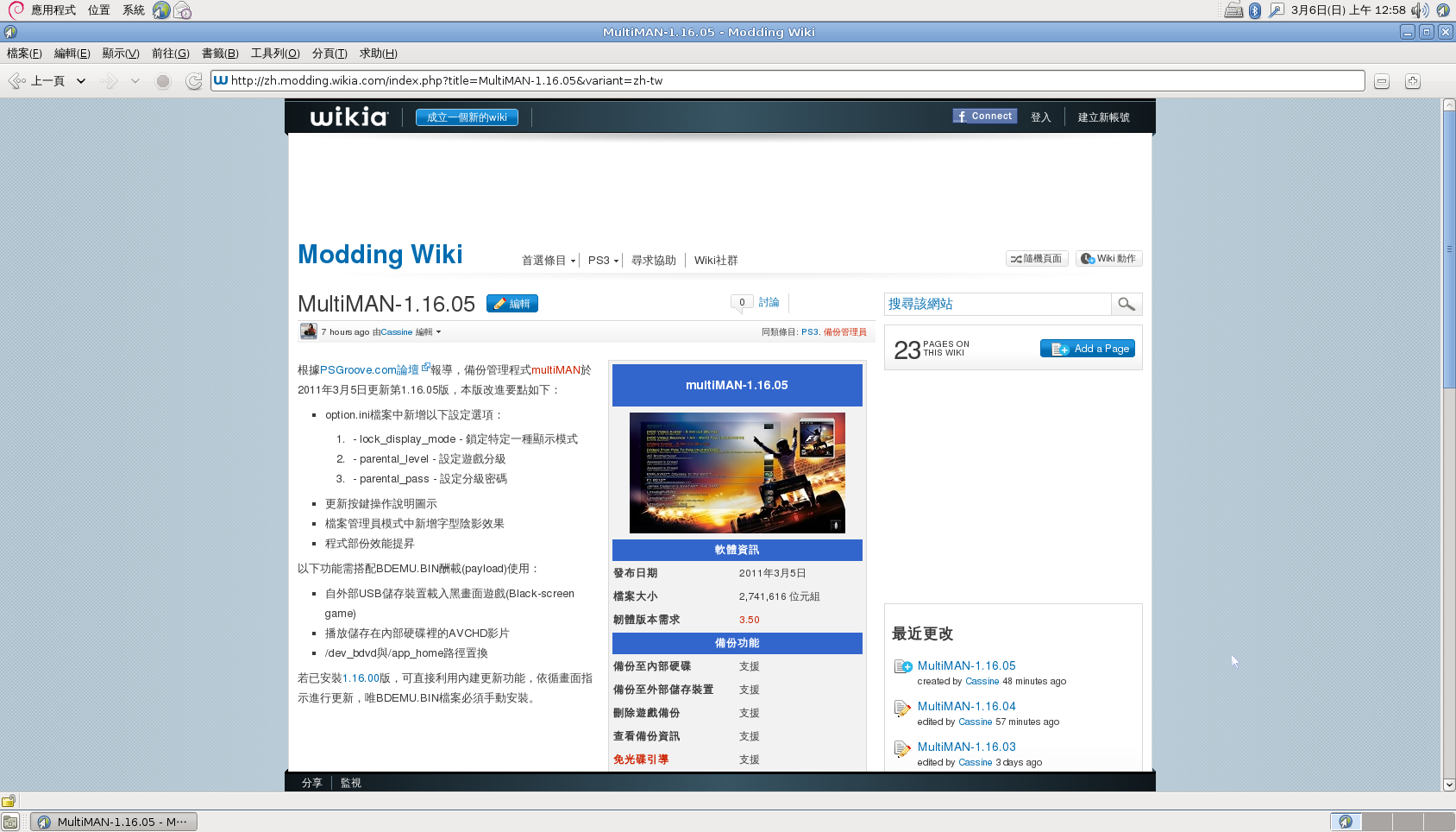
Task: Open the 工具列 menu
Action: point(275,54)
